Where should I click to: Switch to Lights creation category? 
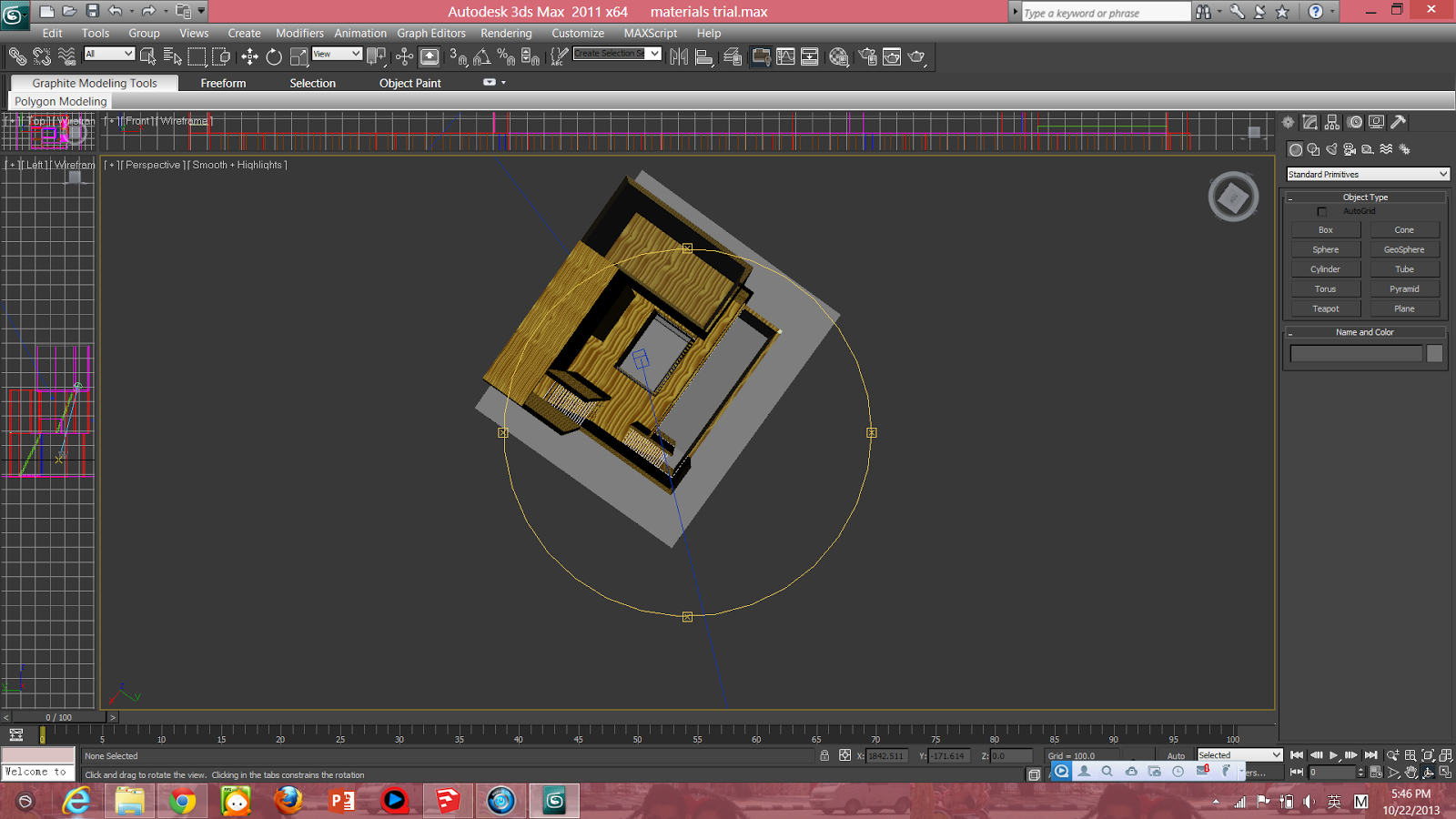coord(1331,149)
